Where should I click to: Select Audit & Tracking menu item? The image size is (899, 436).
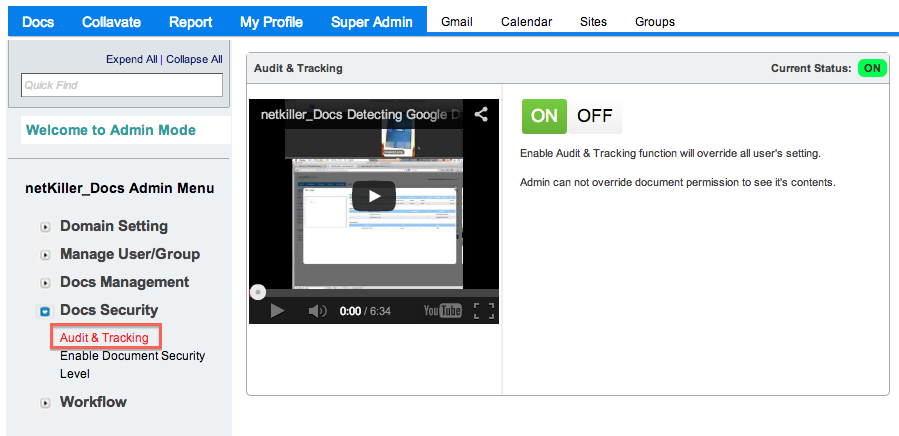tap(104, 337)
